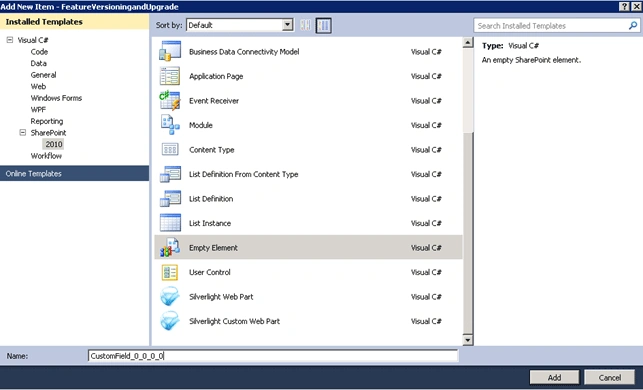Open the Online Templates section
The image size is (643, 390).
coord(74,173)
